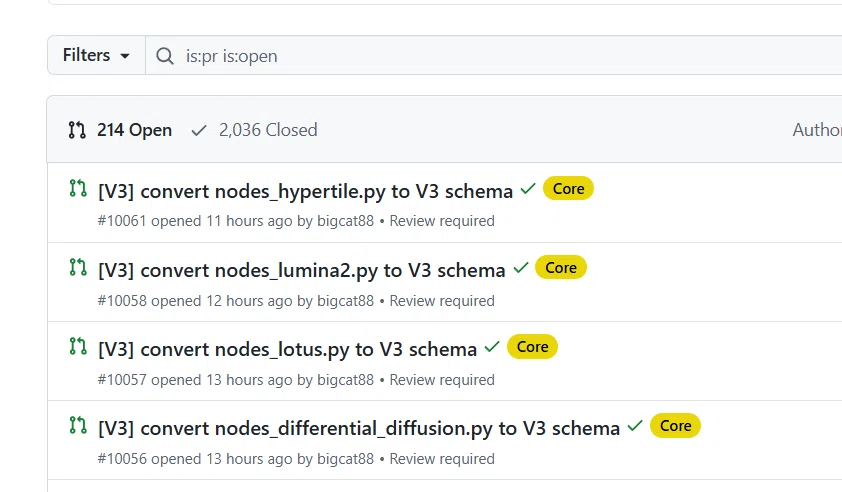842x492 pixels.
Task: Open the Filters dropdown
Action: point(96,55)
